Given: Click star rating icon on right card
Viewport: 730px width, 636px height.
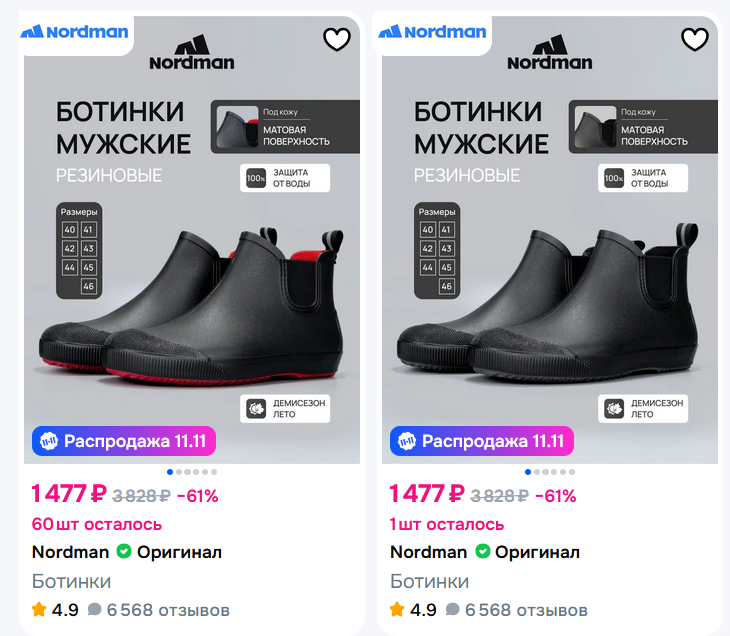Looking at the screenshot, I should tap(397, 609).
